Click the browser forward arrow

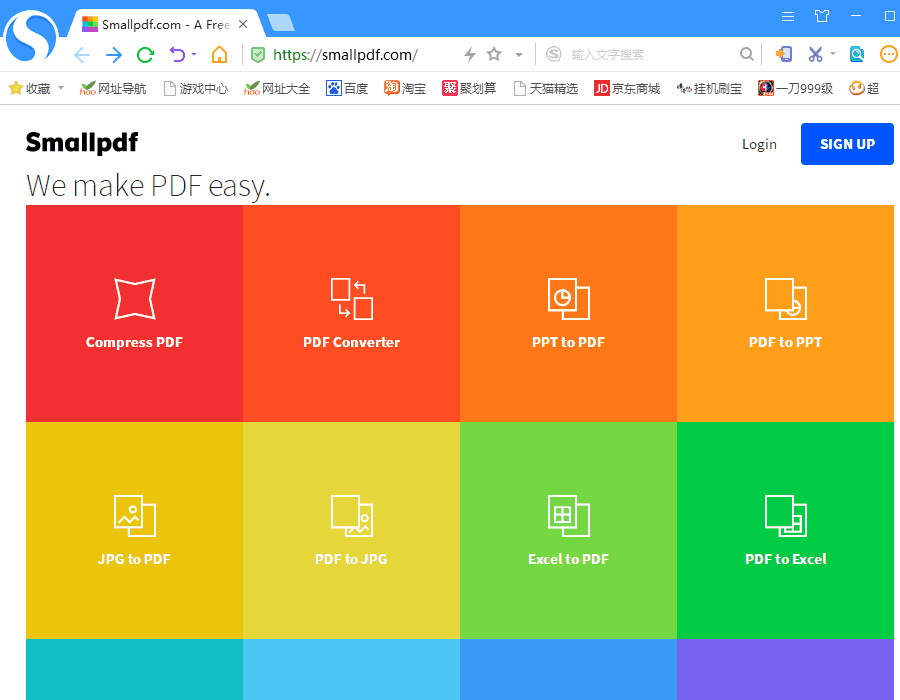[x=114, y=55]
